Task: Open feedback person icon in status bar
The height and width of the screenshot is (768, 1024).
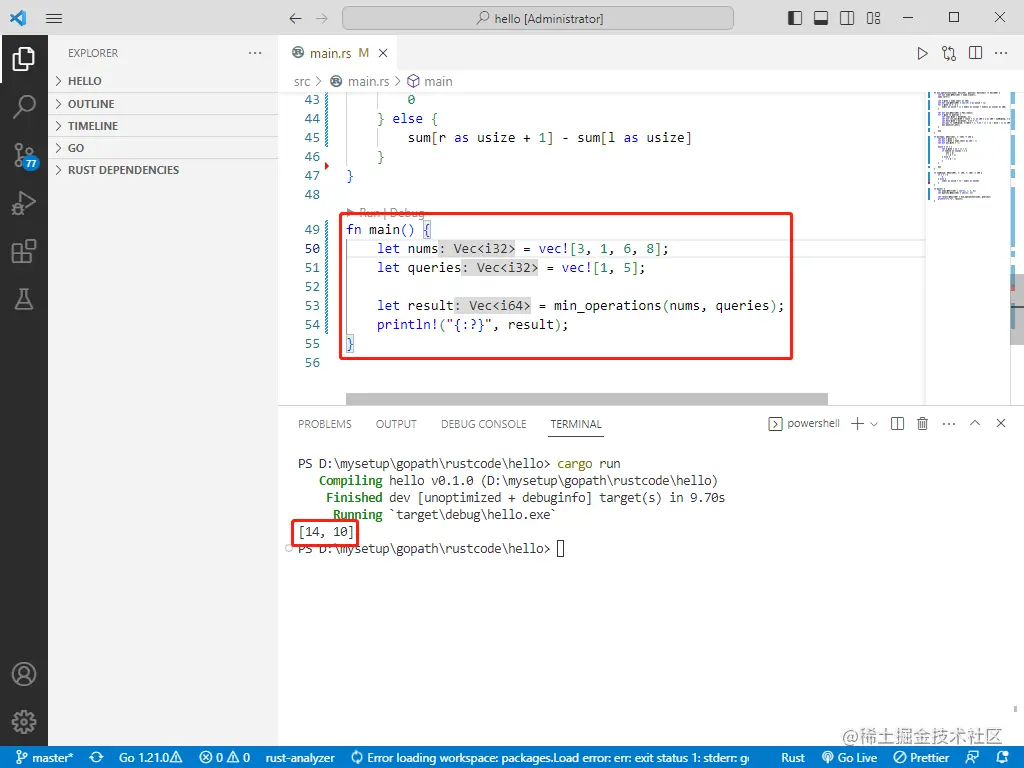Action: tap(972, 758)
